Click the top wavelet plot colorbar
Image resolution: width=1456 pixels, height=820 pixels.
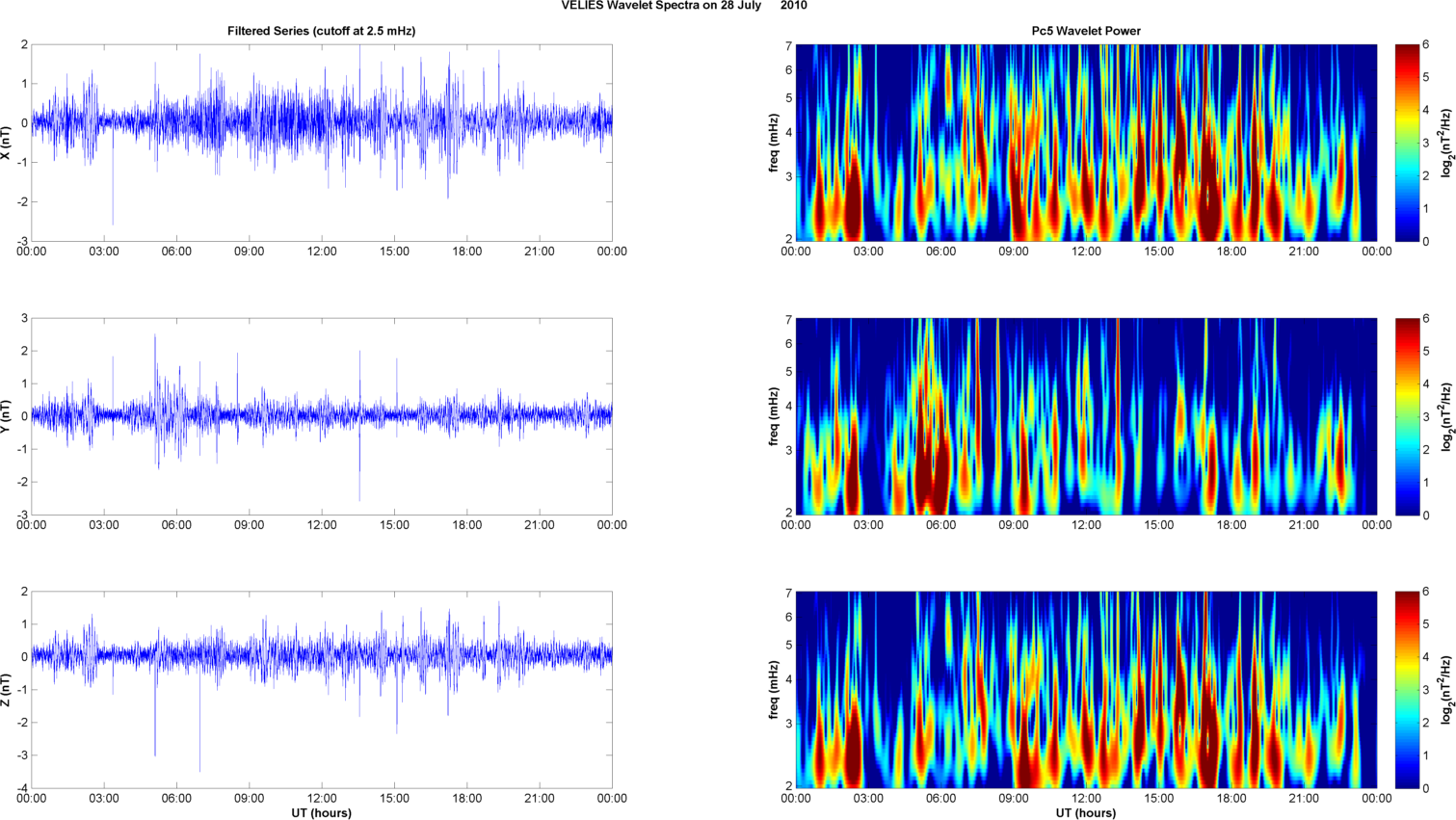(1407, 143)
